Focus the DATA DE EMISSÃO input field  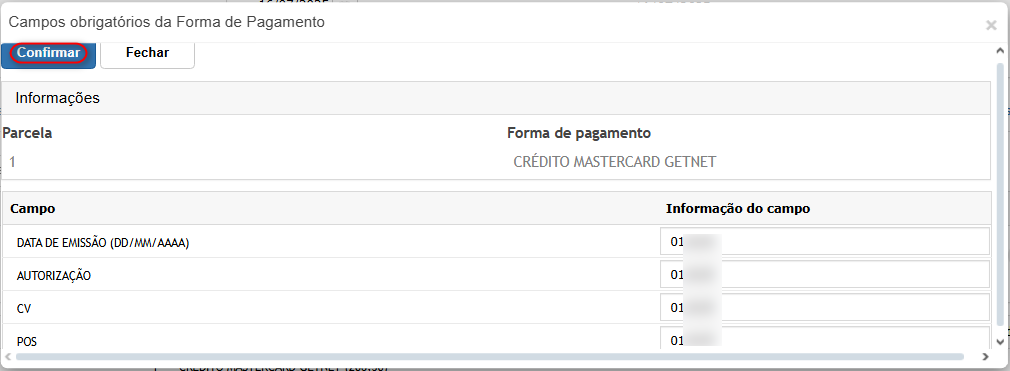(x=824, y=242)
